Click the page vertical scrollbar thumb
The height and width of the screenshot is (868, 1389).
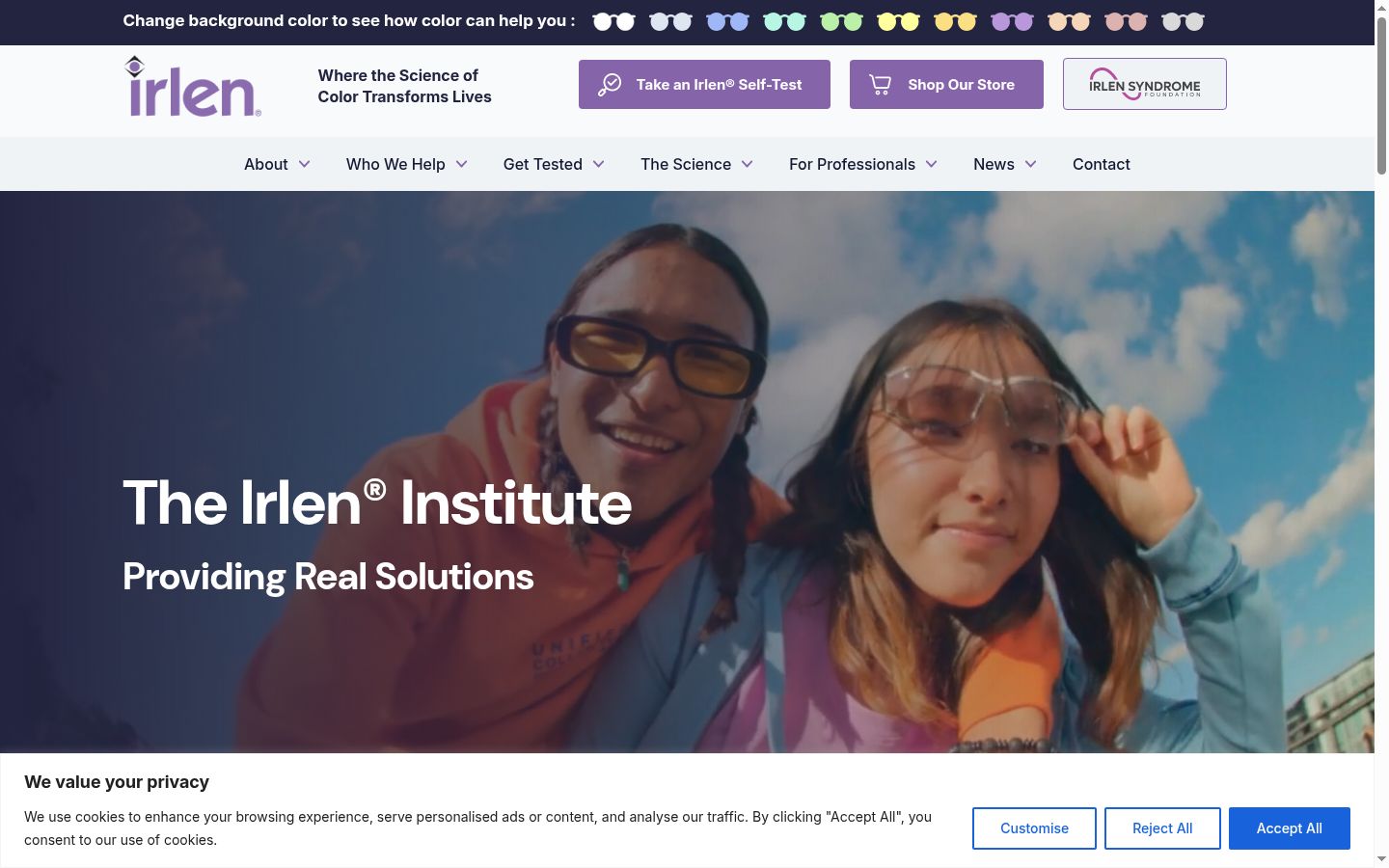1381,95
